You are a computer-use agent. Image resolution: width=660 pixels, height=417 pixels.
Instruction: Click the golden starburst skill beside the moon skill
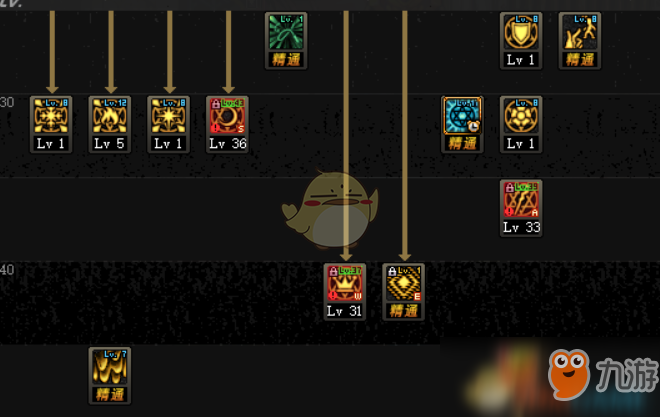coord(168,116)
